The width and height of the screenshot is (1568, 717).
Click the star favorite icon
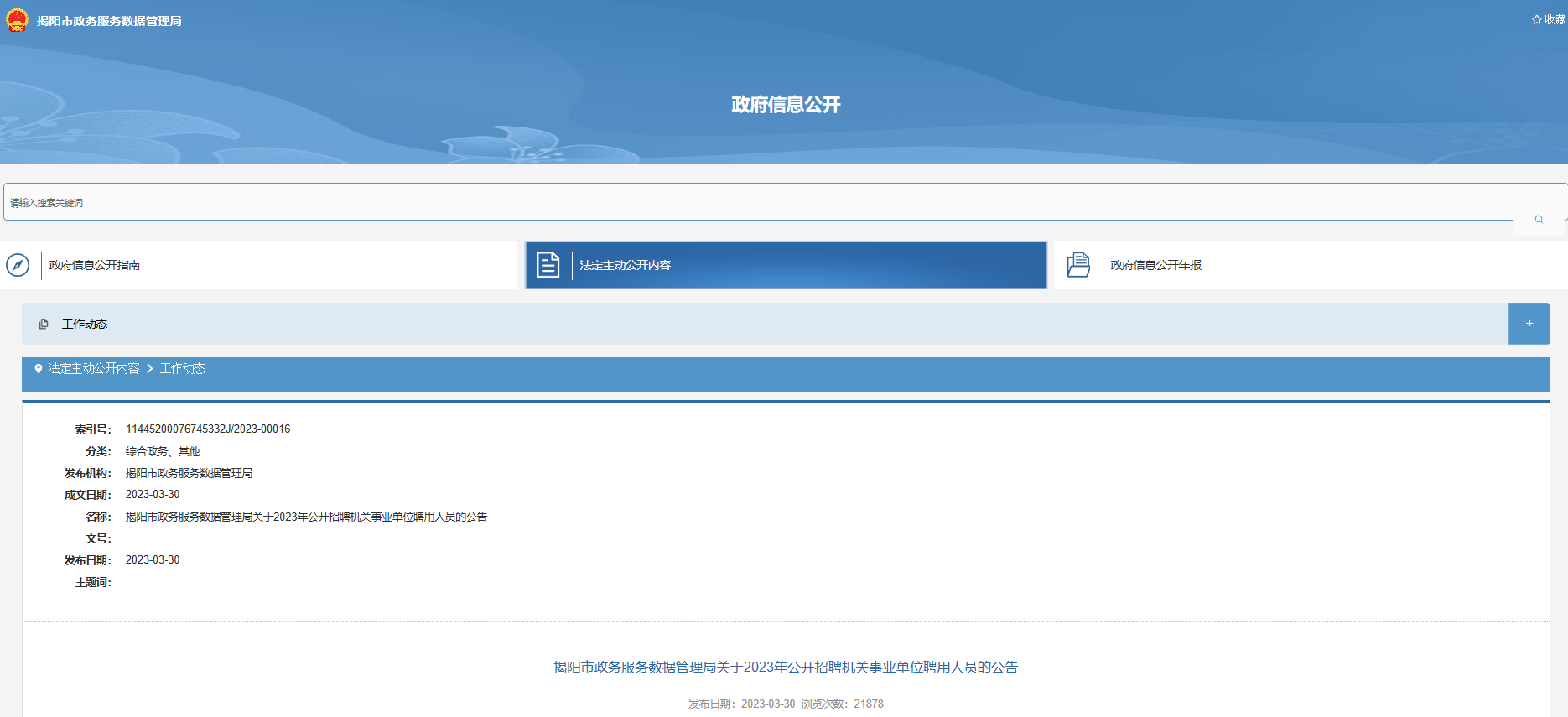point(1536,19)
